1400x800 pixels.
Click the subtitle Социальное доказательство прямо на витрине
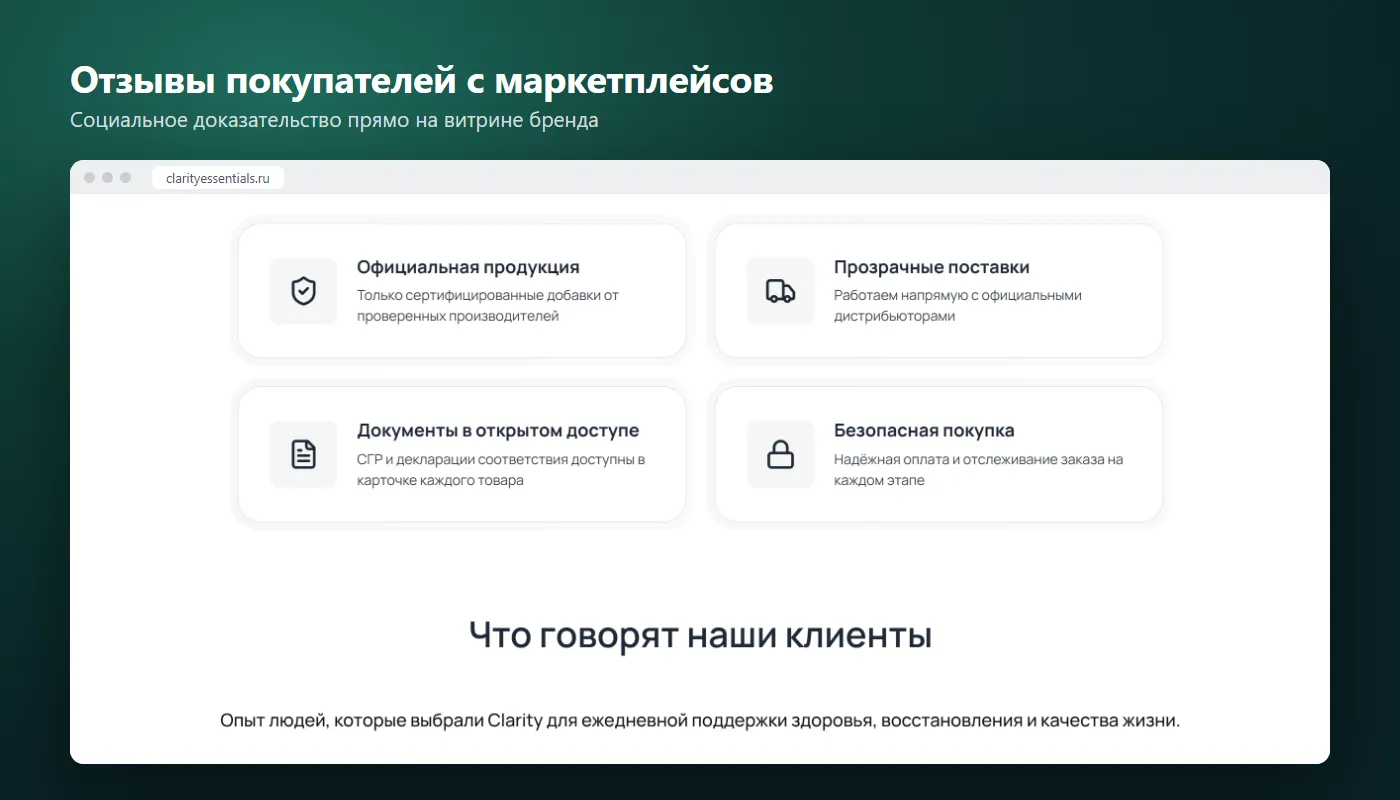pyautogui.click(x=334, y=121)
